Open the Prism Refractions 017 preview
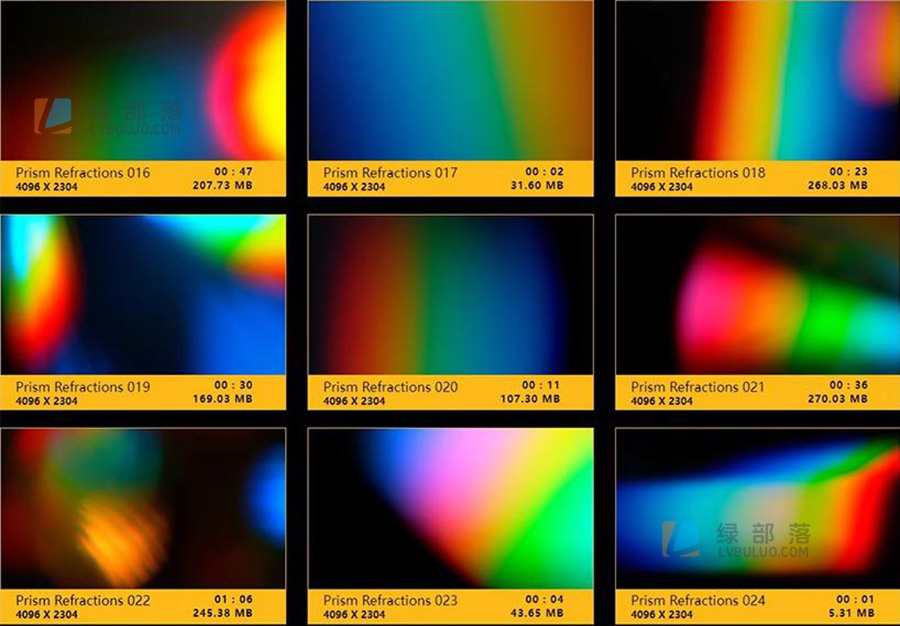This screenshot has height=626, width=900. 450,80
